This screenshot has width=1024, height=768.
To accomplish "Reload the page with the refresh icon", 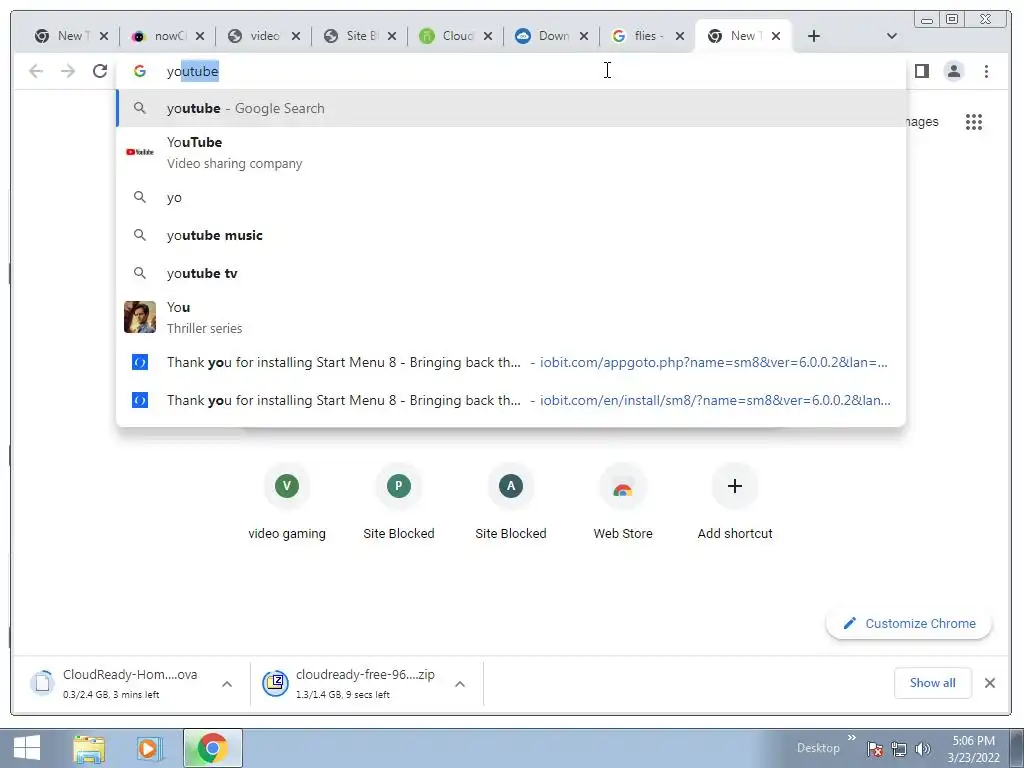I will (x=100, y=71).
